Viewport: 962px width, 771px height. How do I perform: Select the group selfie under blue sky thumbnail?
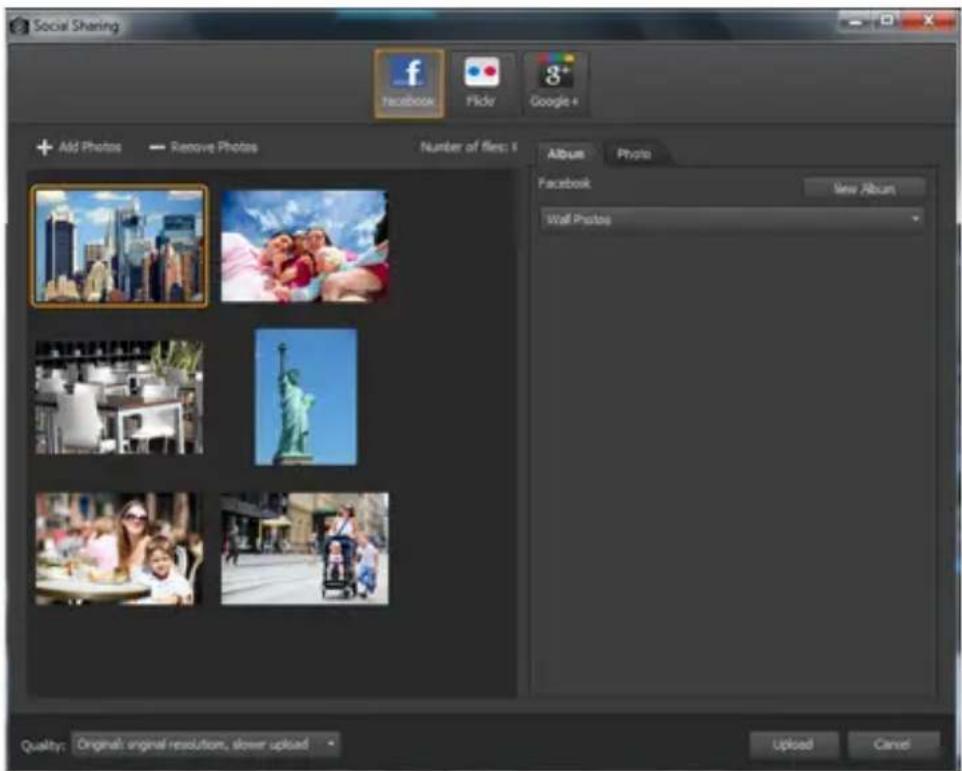click(x=304, y=245)
